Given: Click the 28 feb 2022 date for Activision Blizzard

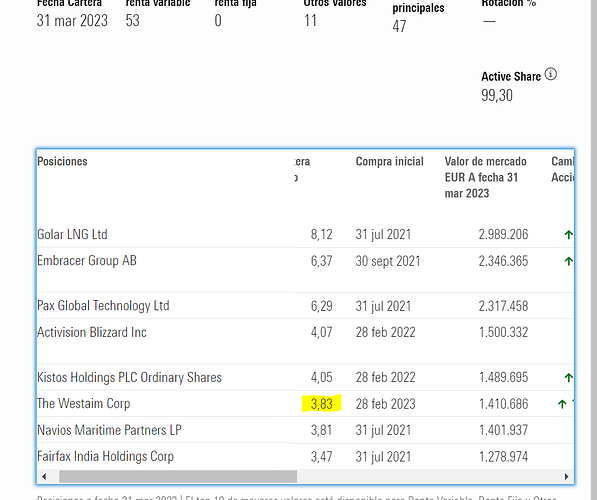Looking at the screenshot, I should click(385, 332).
